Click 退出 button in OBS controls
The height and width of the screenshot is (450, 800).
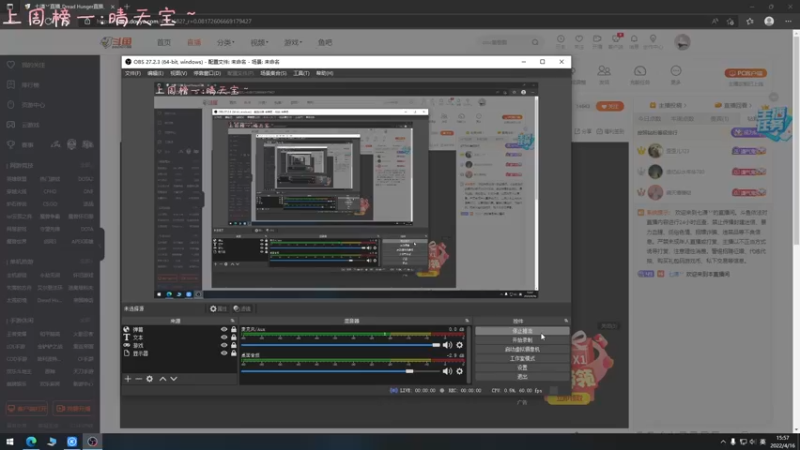(x=522, y=377)
